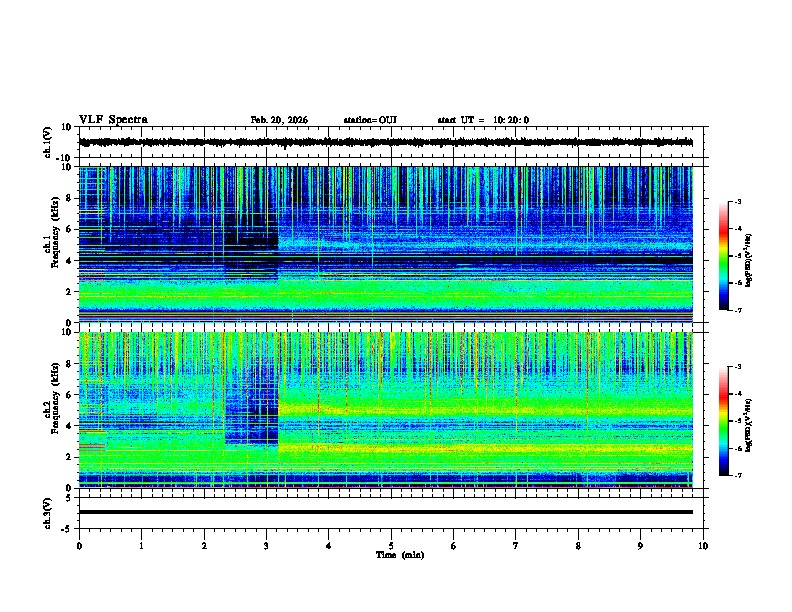The image size is (792, 612).
Task: Click the ch.1 spectrogram color scale bar
Action: 724,256
